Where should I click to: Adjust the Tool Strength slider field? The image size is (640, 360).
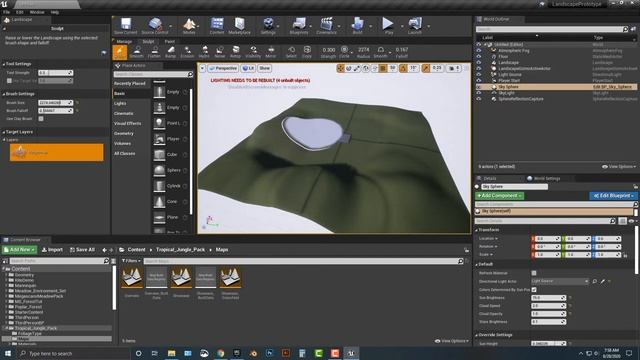56,73
